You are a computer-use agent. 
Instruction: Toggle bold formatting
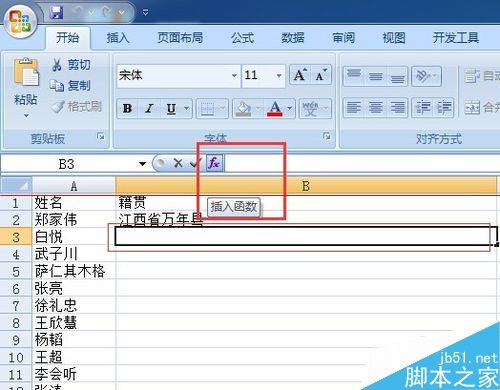pyautogui.click(x=127, y=108)
